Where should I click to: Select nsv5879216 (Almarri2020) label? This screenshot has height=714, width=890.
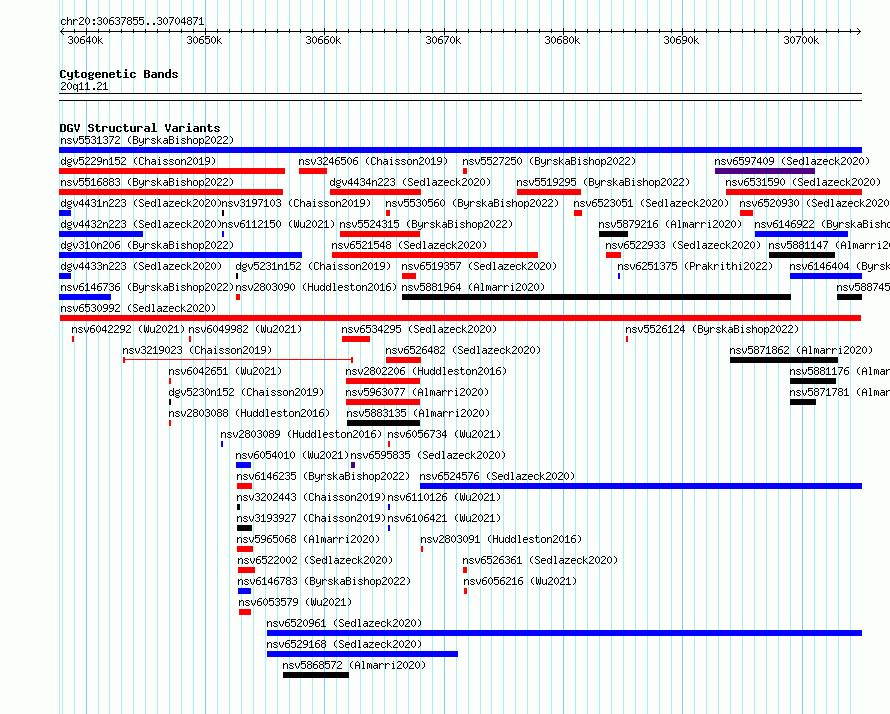[670, 224]
